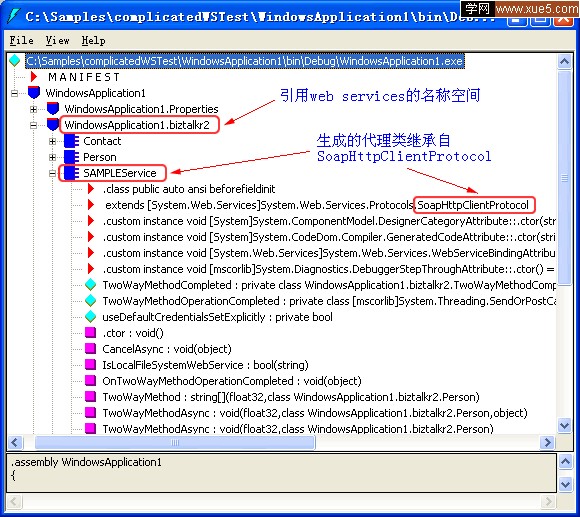
Task: Select the '.ctor : void()' method row
Action: 133,333
